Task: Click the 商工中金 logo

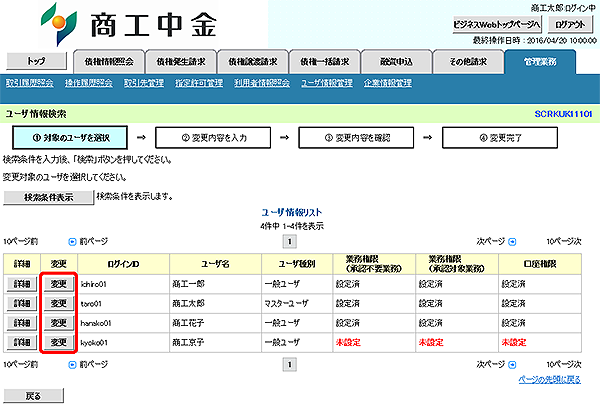Action: click(129, 24)
